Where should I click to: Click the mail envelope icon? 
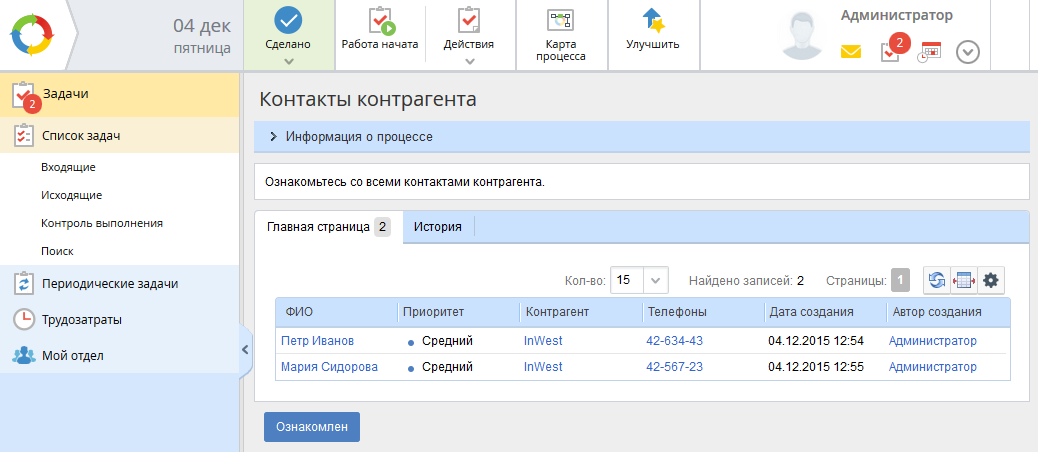click(851, 52)
